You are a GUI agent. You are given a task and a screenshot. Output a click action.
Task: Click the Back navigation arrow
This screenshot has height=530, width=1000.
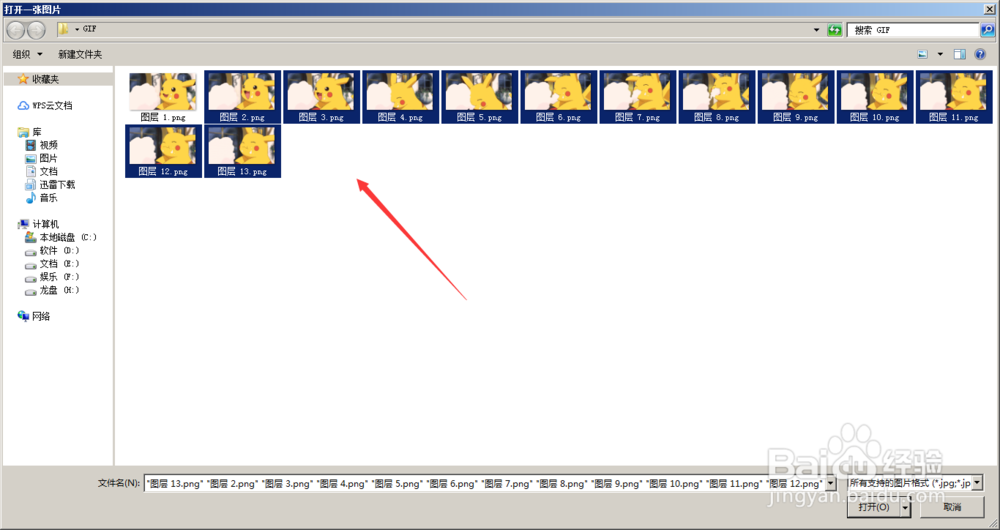tap(16, 30)
